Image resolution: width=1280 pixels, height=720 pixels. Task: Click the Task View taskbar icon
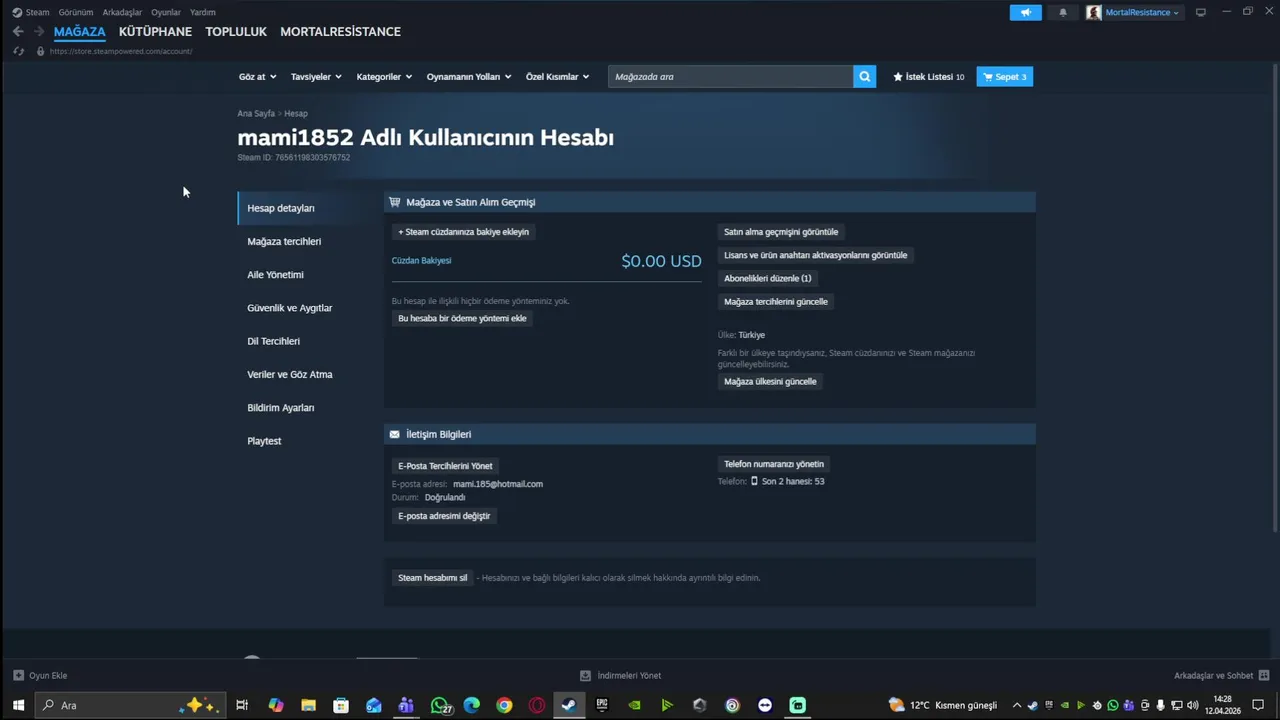242,705
